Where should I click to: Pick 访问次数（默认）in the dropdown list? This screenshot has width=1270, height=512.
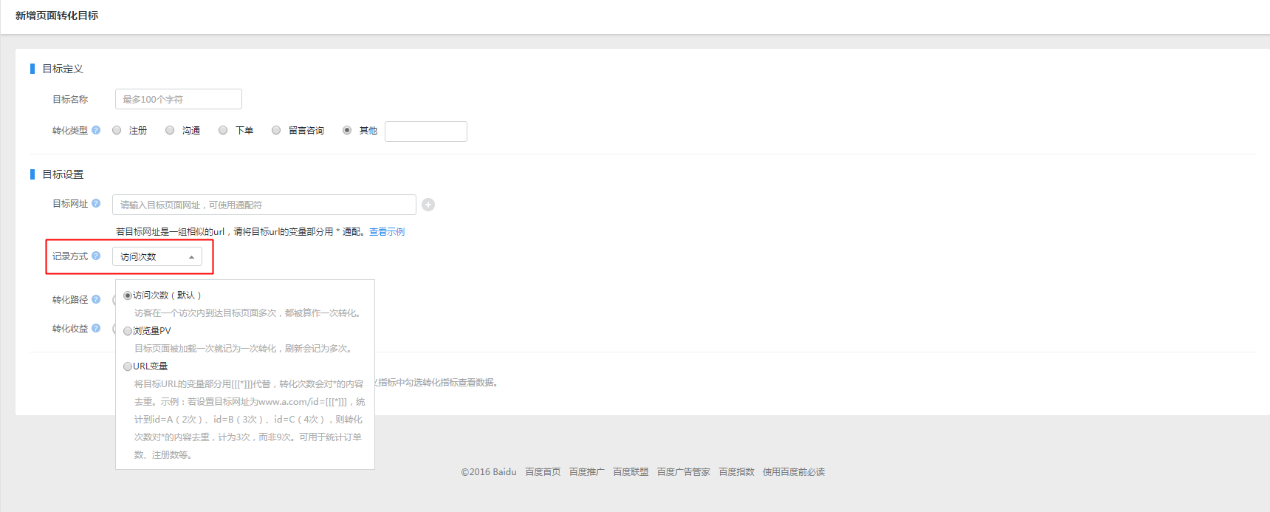click(x=127, y=296)
